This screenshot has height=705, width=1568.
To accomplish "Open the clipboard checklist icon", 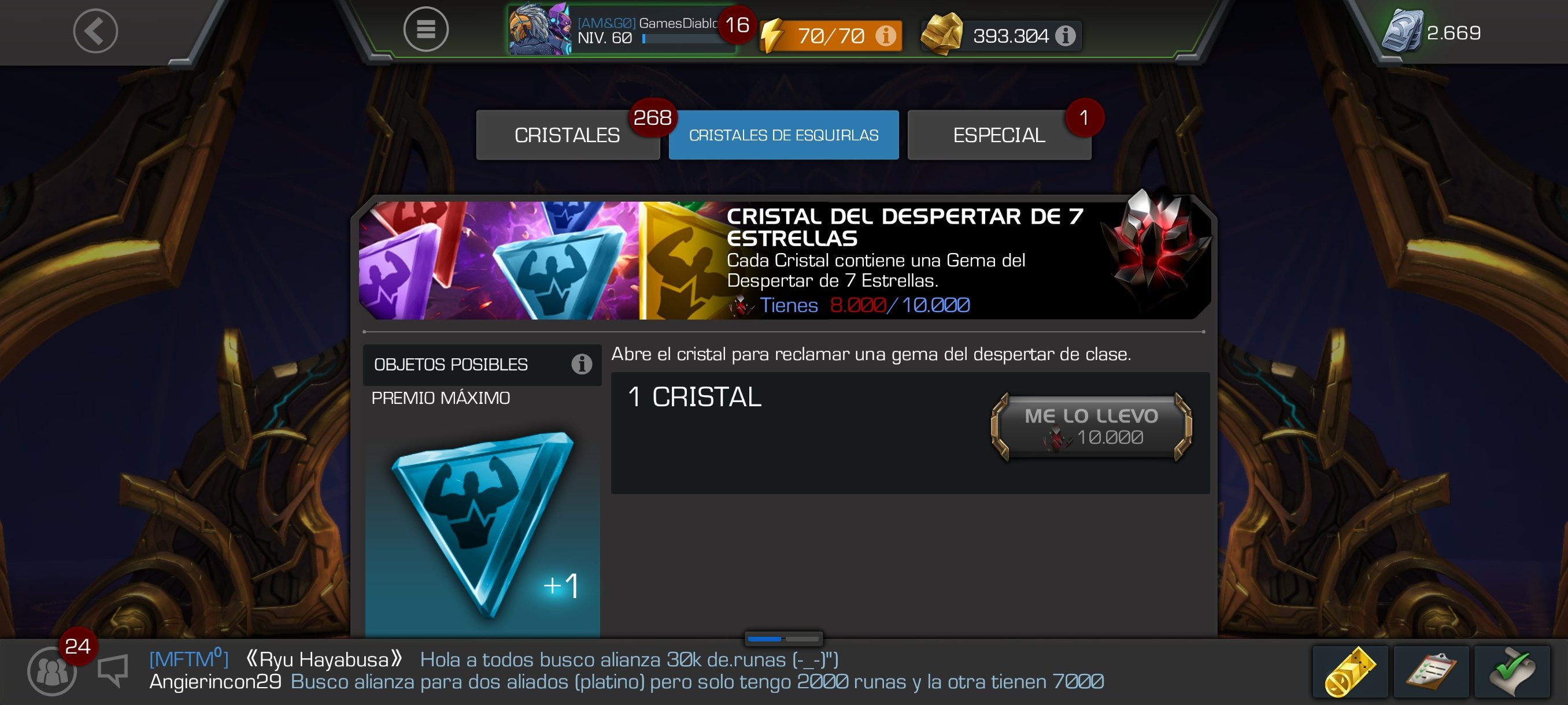I will click(1430, 671).
